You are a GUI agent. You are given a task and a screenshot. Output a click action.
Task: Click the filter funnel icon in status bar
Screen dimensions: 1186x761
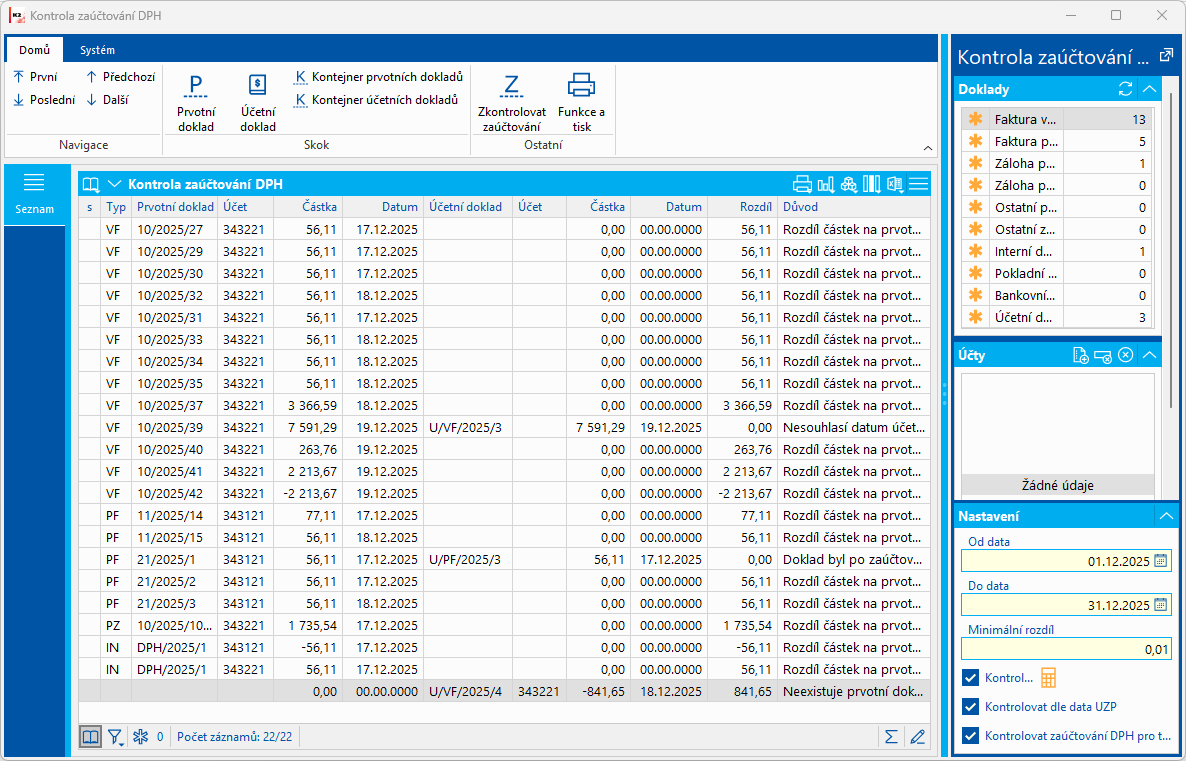click(116, 737)
